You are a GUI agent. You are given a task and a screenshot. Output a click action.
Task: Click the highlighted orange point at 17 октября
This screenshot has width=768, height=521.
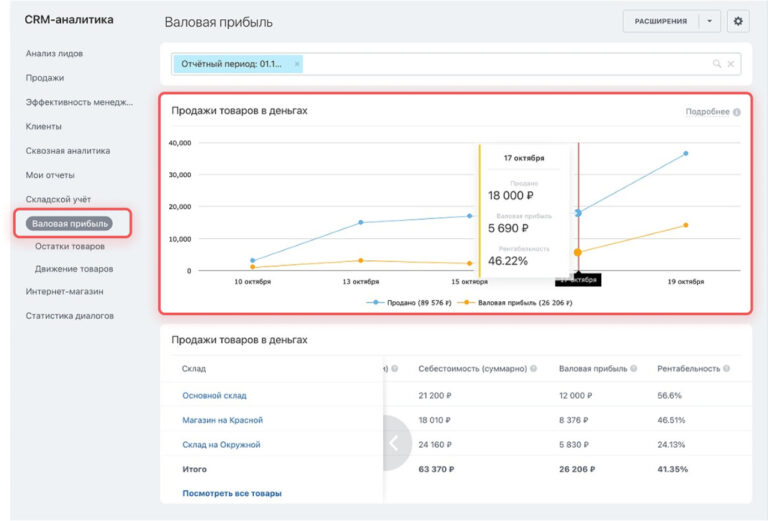tap(578, 252)
